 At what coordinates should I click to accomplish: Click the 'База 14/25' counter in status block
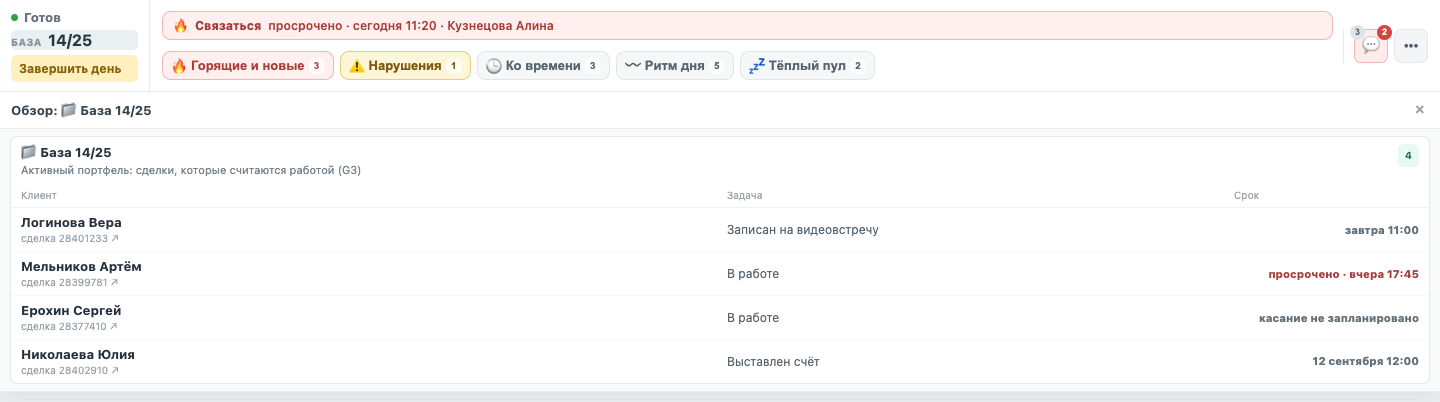click(74, 40)
